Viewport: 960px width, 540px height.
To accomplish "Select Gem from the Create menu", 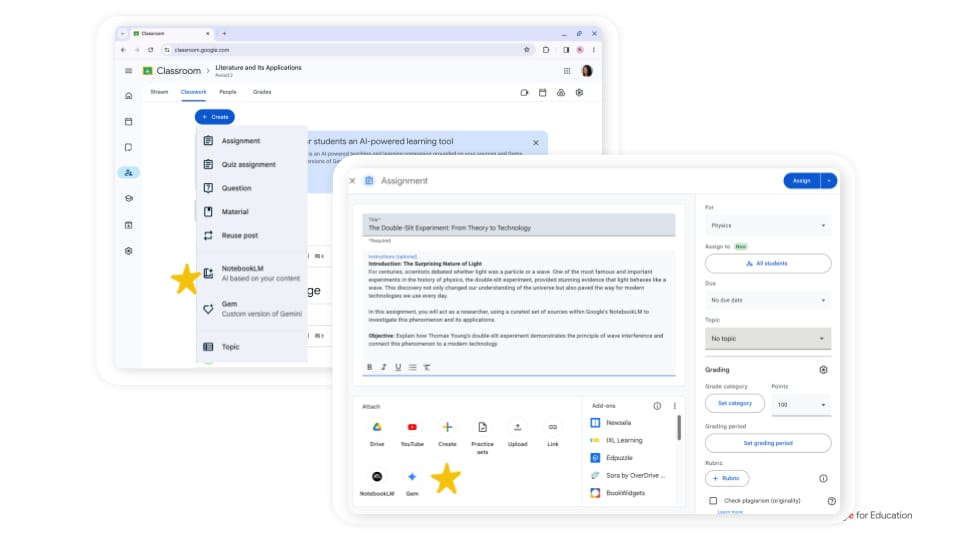I will coord(252,309).
